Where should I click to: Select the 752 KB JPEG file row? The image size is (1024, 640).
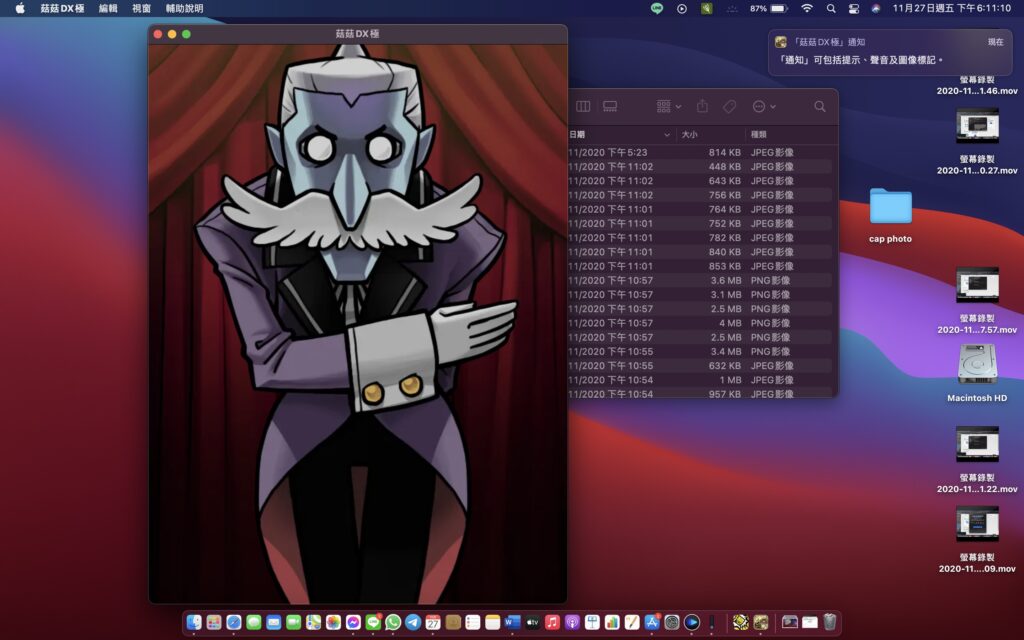702,223
